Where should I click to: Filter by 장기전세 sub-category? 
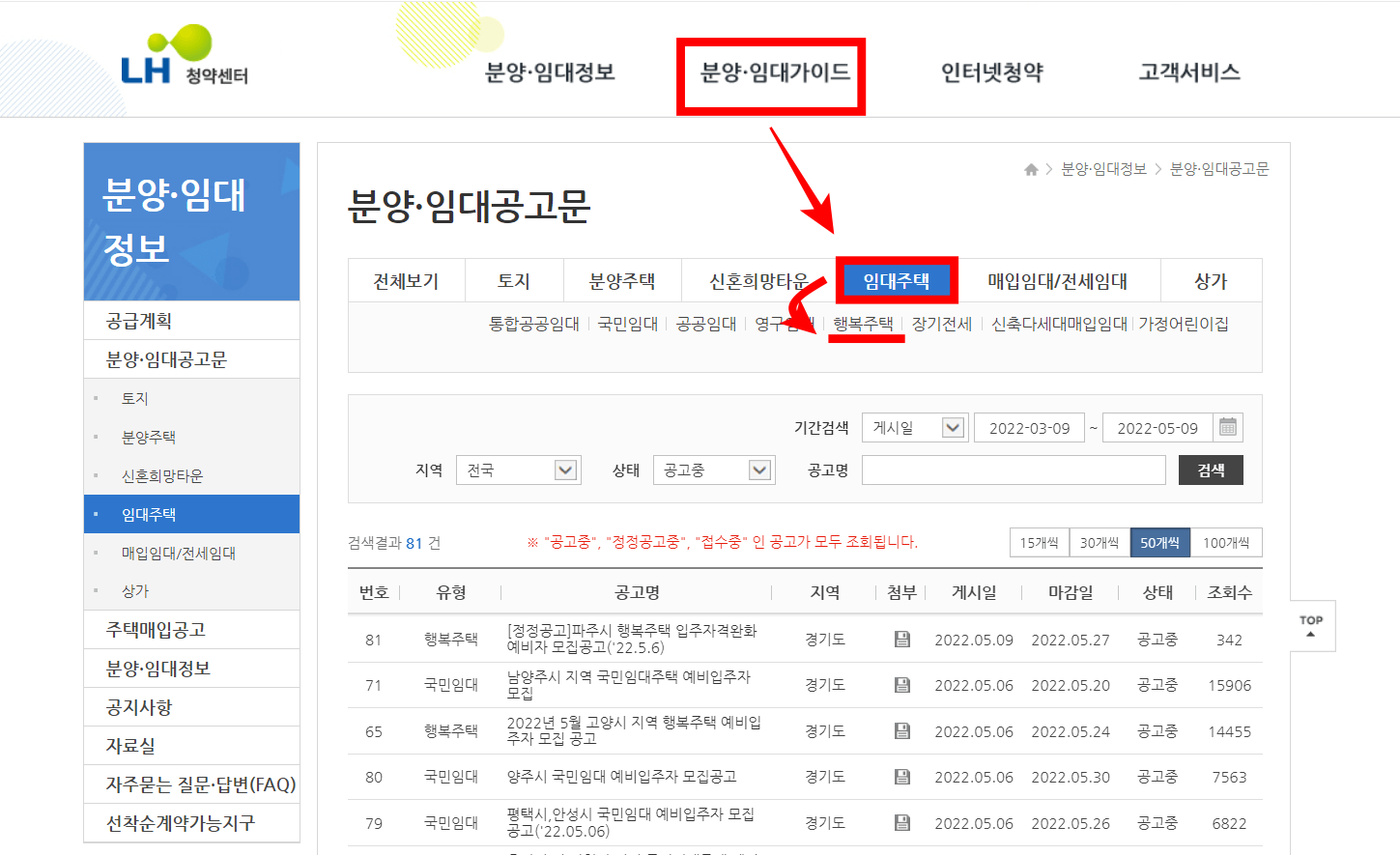942,324
